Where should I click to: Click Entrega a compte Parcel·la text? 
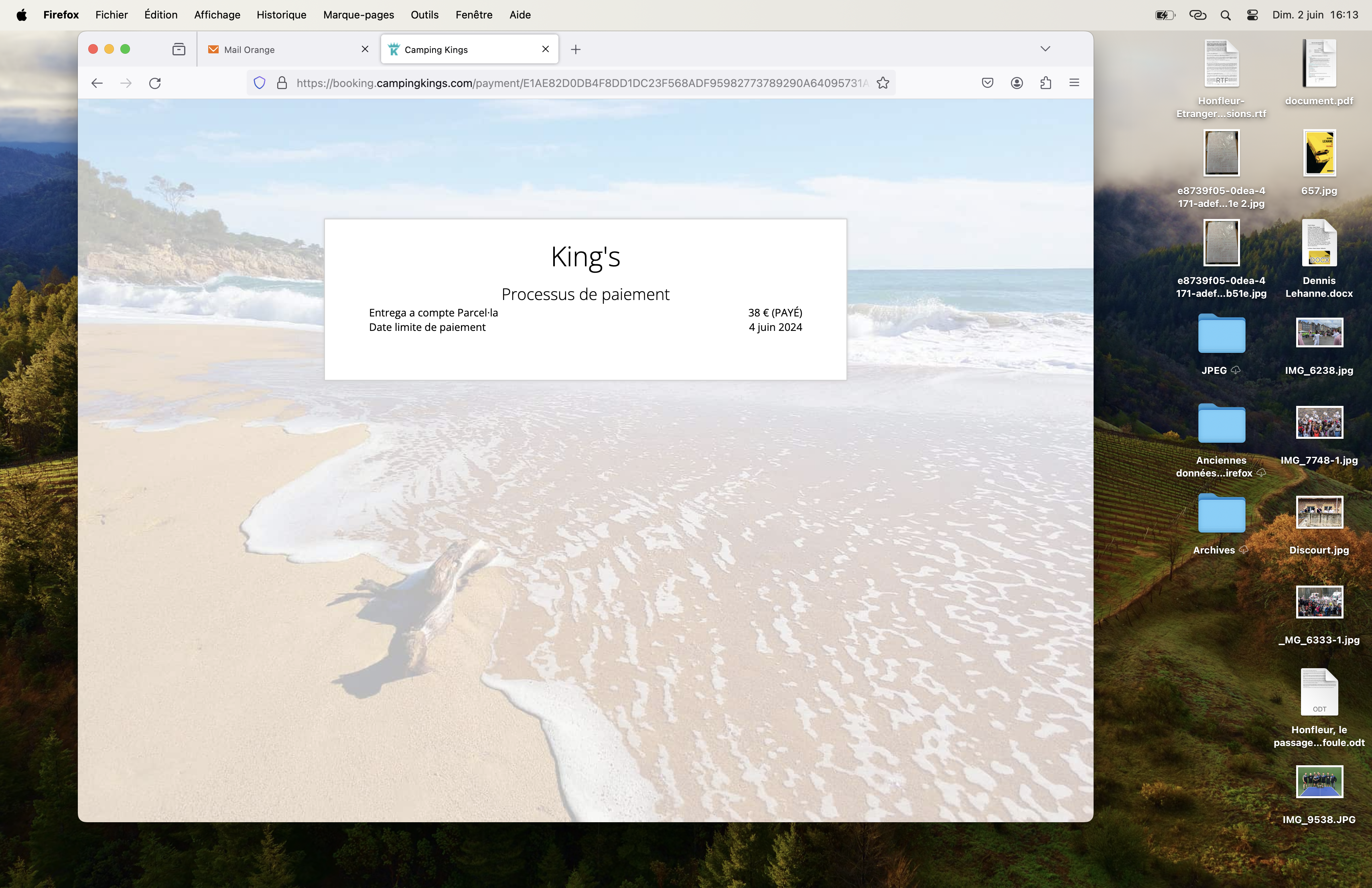[433, 312]
